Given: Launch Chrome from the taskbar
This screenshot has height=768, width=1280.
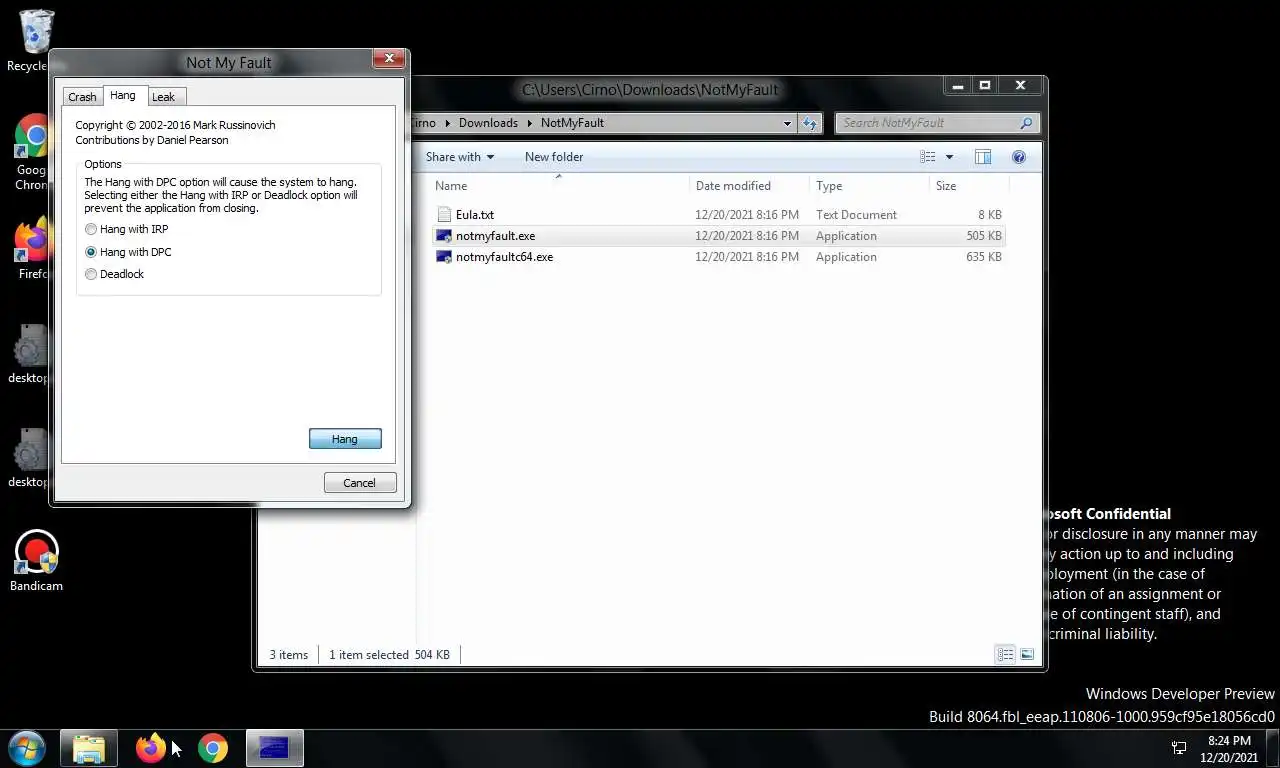Looking at the screenshot, I should [212, 748].
